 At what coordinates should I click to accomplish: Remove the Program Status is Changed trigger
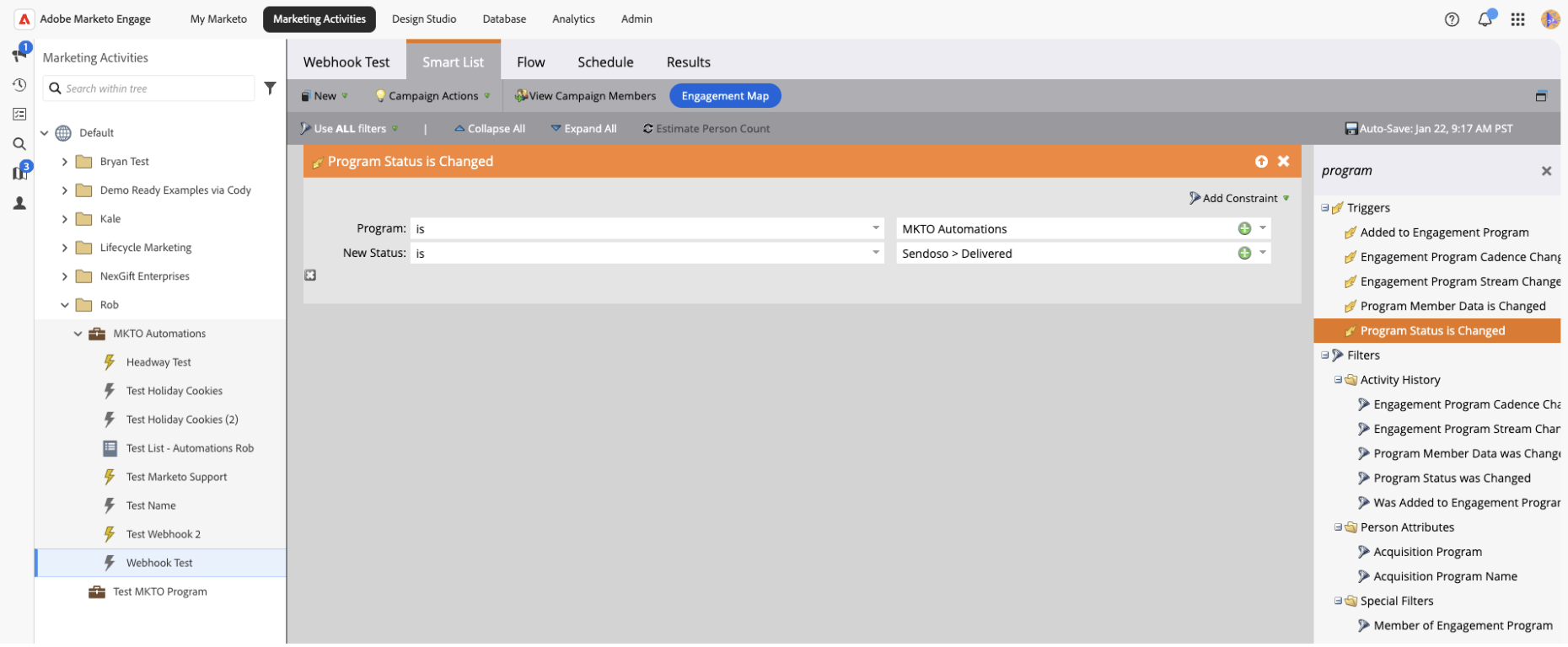tap(1283, 161)
